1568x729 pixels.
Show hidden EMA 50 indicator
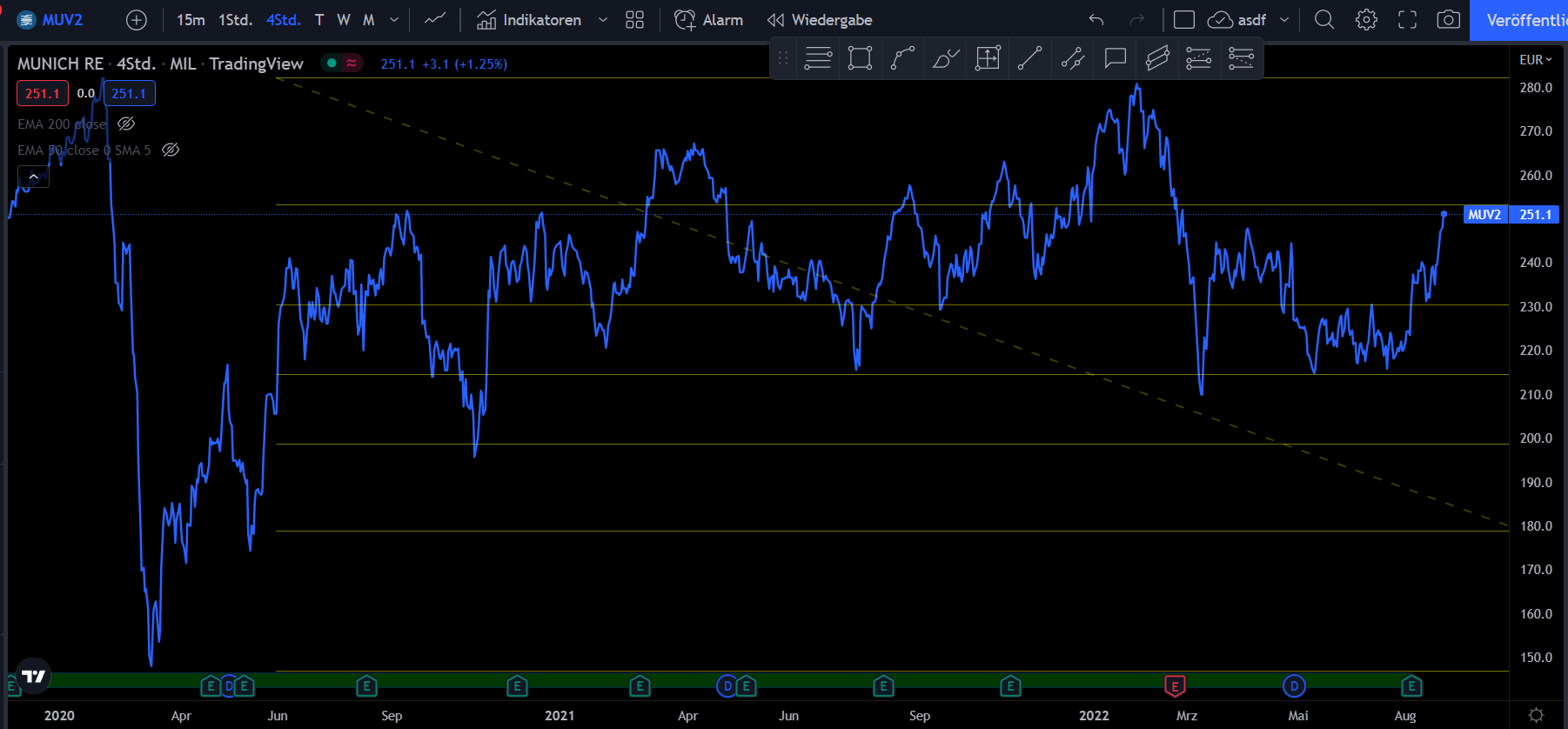[171, 150]
